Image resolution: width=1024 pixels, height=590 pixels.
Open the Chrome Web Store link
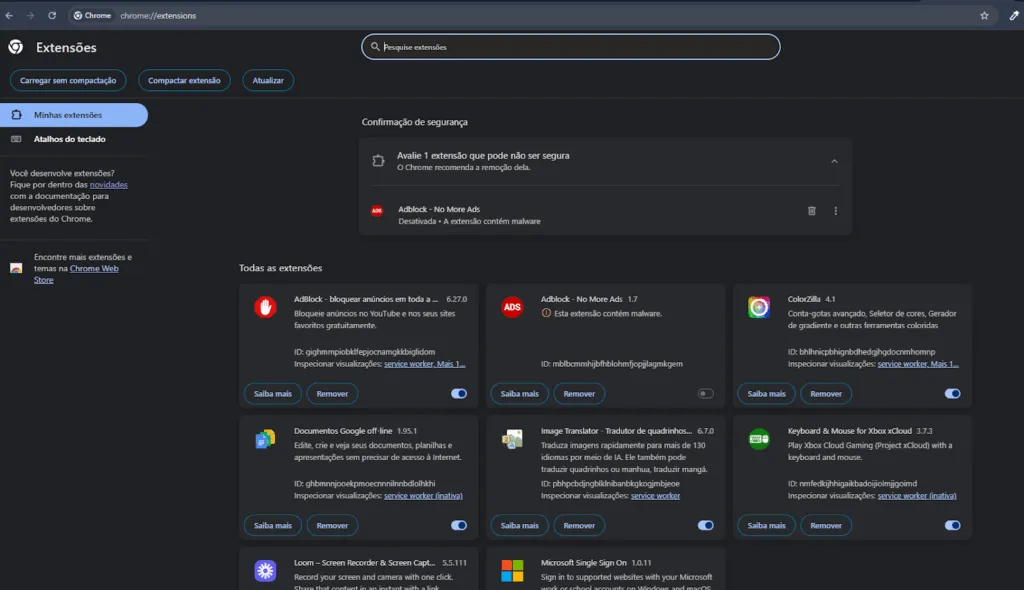coord(94,269)
